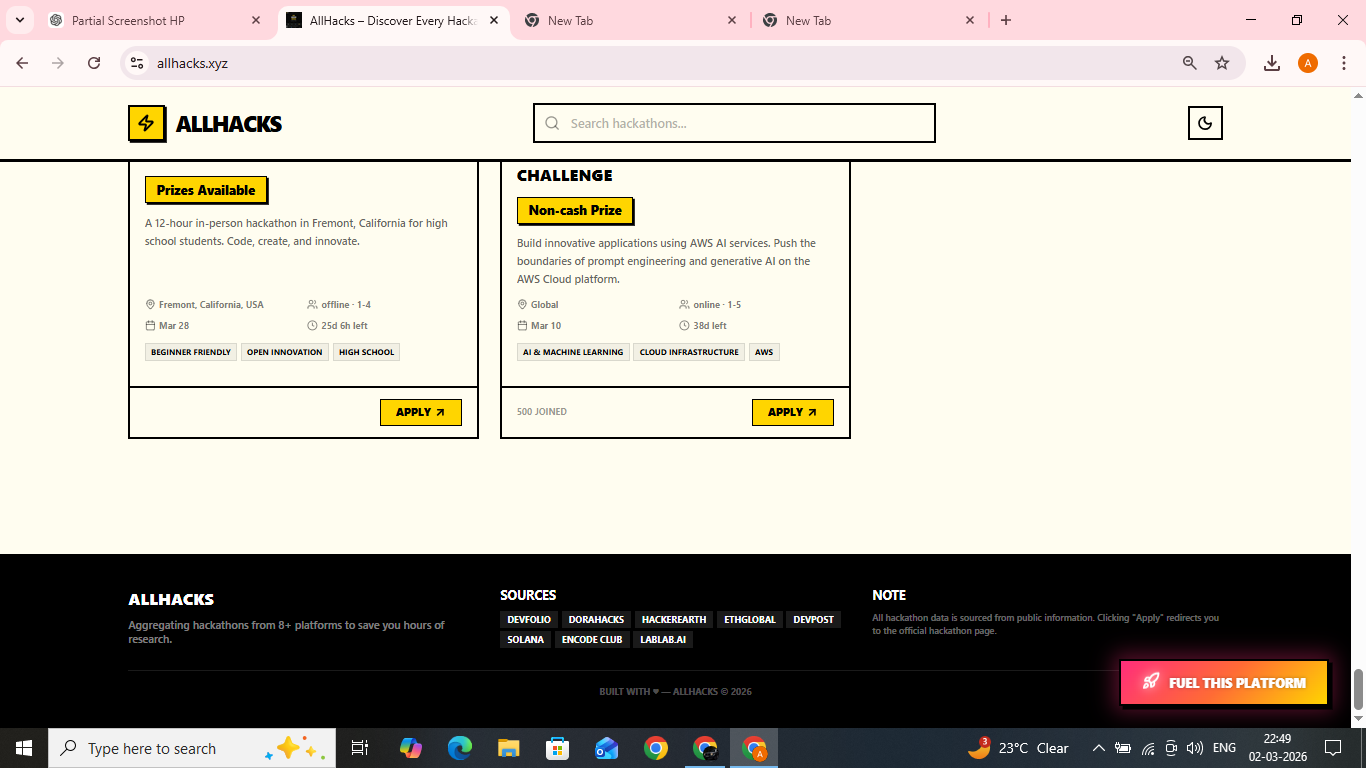Click the rocket icon on Fuel This Platform
Viewport: 1366px width, 768px height.
coord(1150,682)
